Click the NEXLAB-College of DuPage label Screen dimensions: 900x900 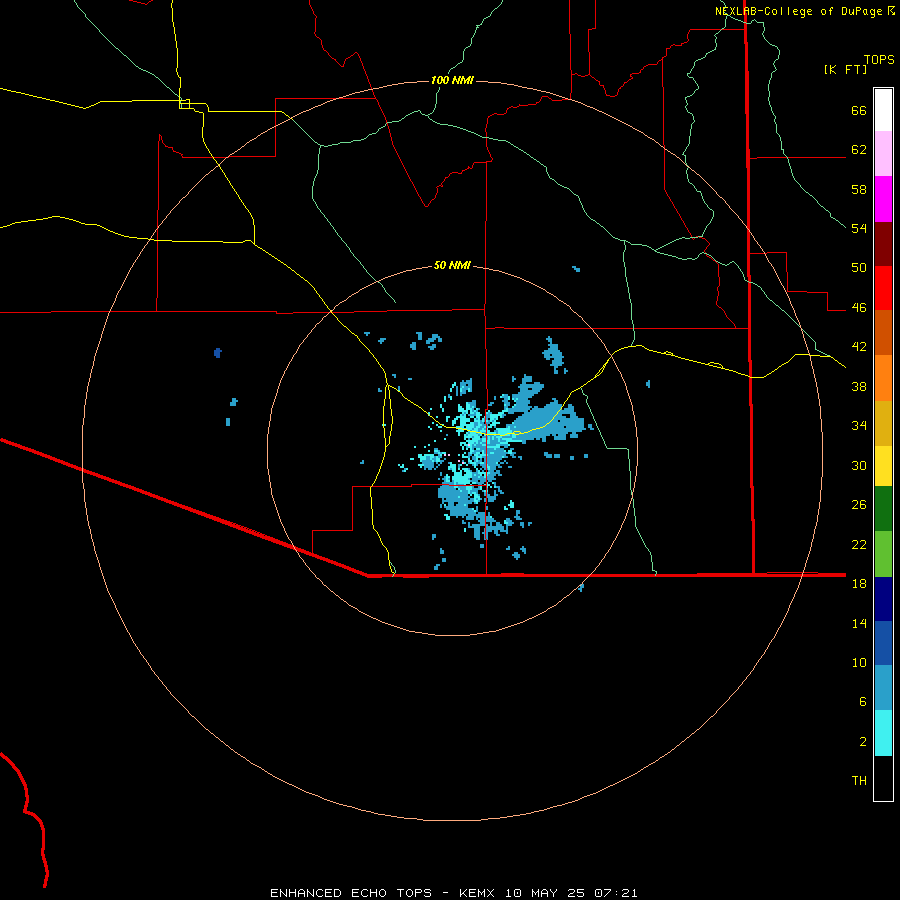(x=798, y=11)
